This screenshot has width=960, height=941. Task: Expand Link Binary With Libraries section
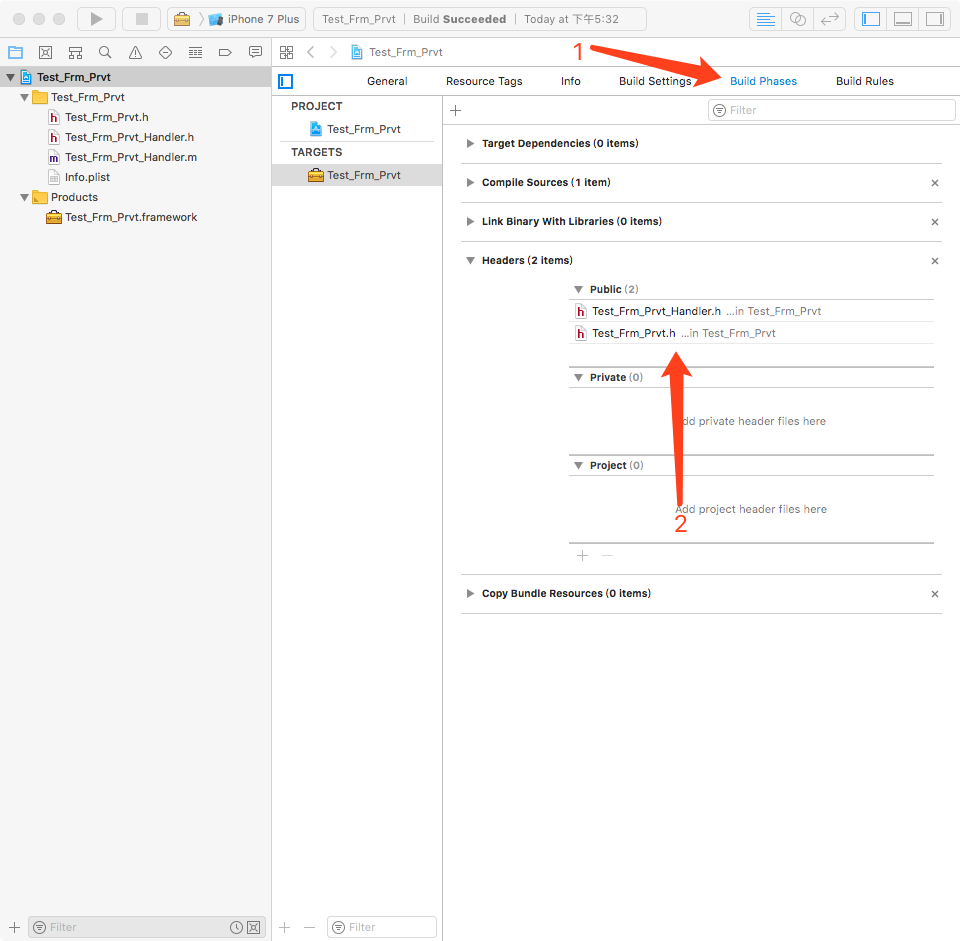pos(470,222)
